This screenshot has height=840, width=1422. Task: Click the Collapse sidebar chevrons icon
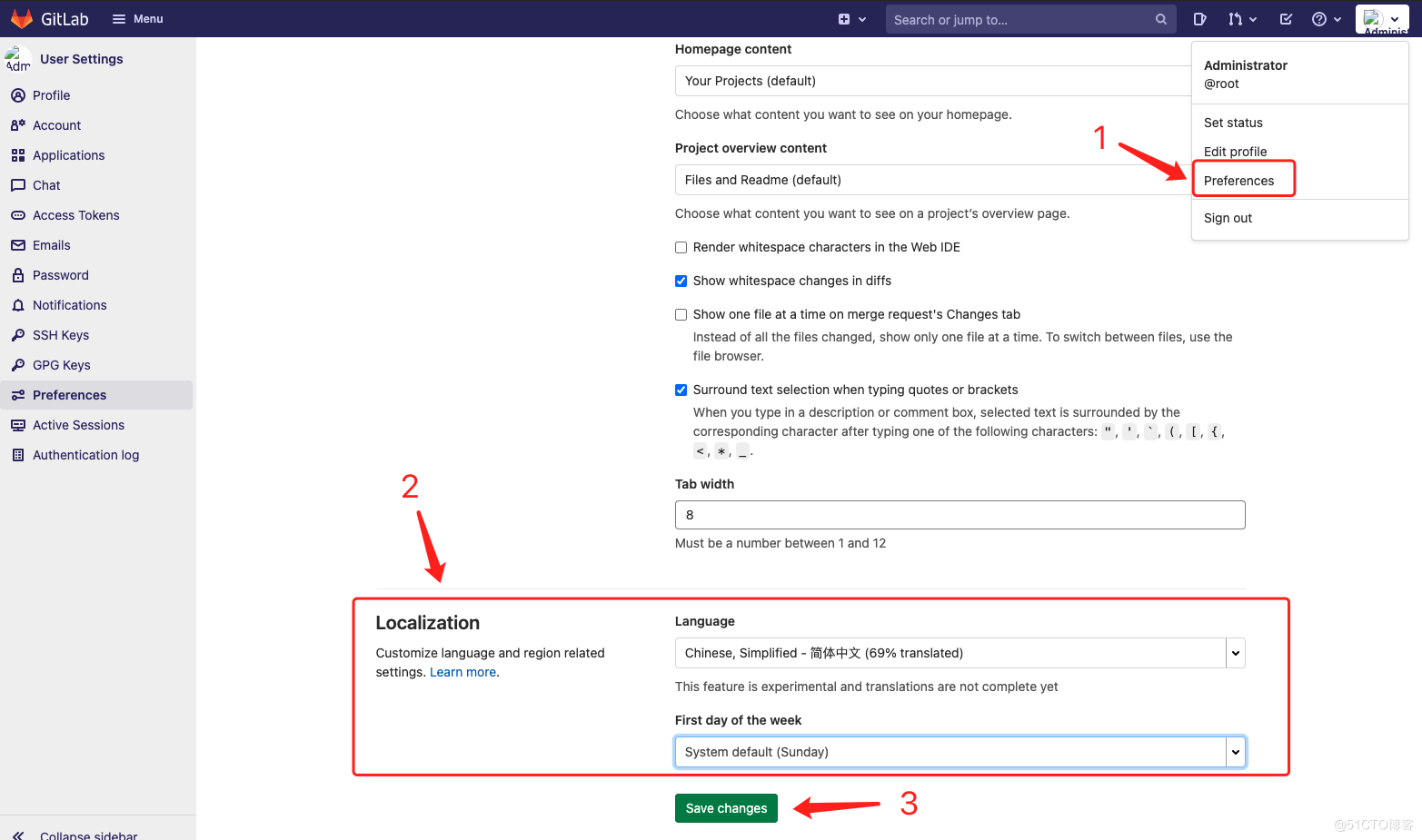18,835
